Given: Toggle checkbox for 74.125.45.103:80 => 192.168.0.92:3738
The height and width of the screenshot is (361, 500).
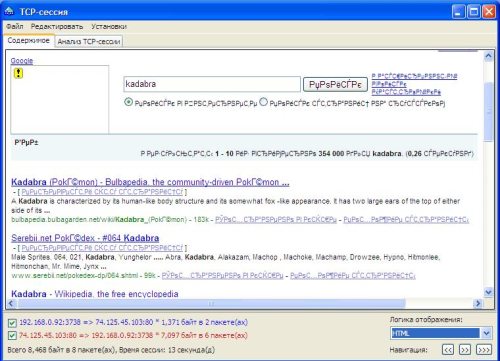Looking at the screenshot, I should tap(12, 335).
